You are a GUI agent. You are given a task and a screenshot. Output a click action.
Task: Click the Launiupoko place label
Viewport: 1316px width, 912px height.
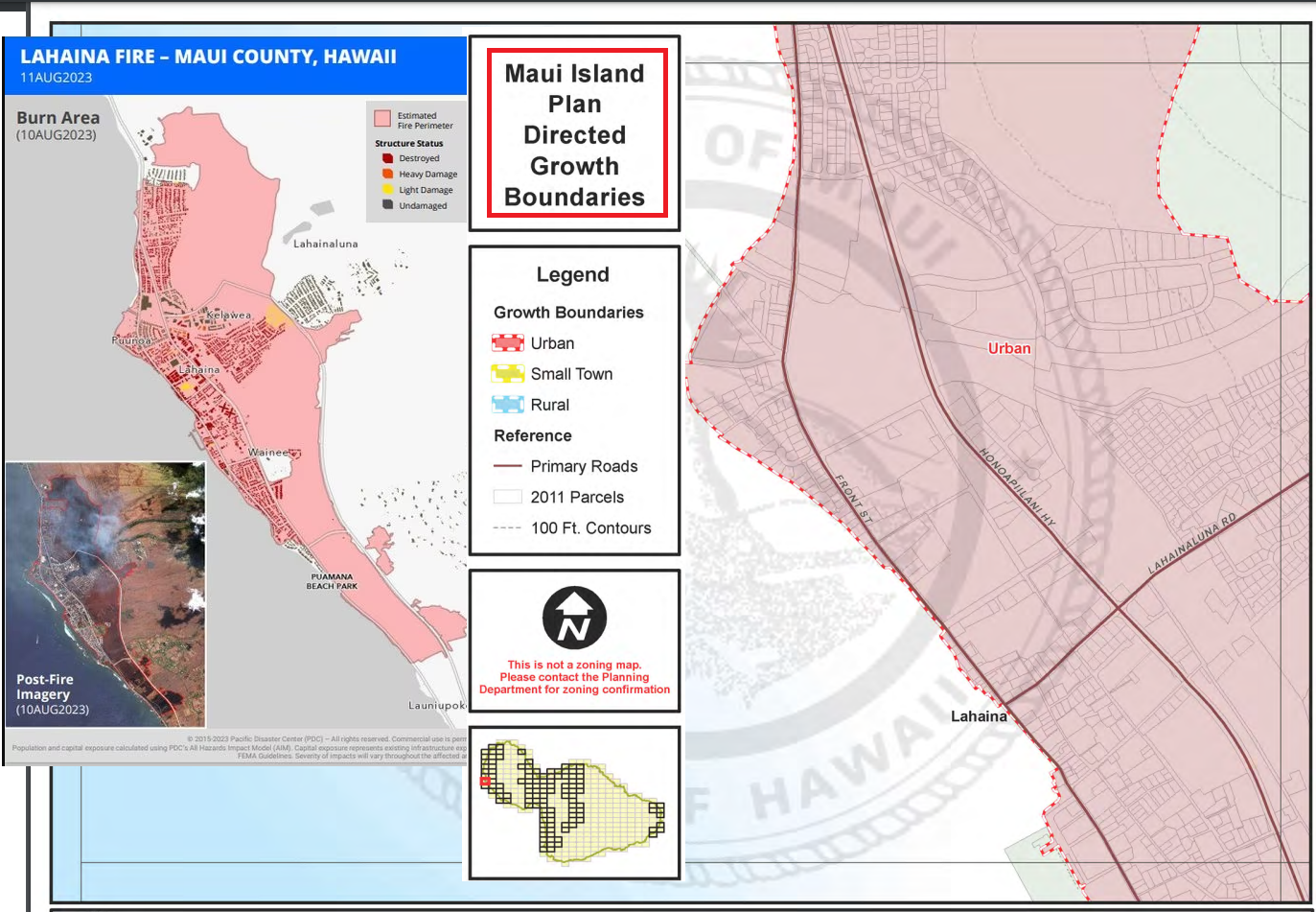[x=437, y=705]
